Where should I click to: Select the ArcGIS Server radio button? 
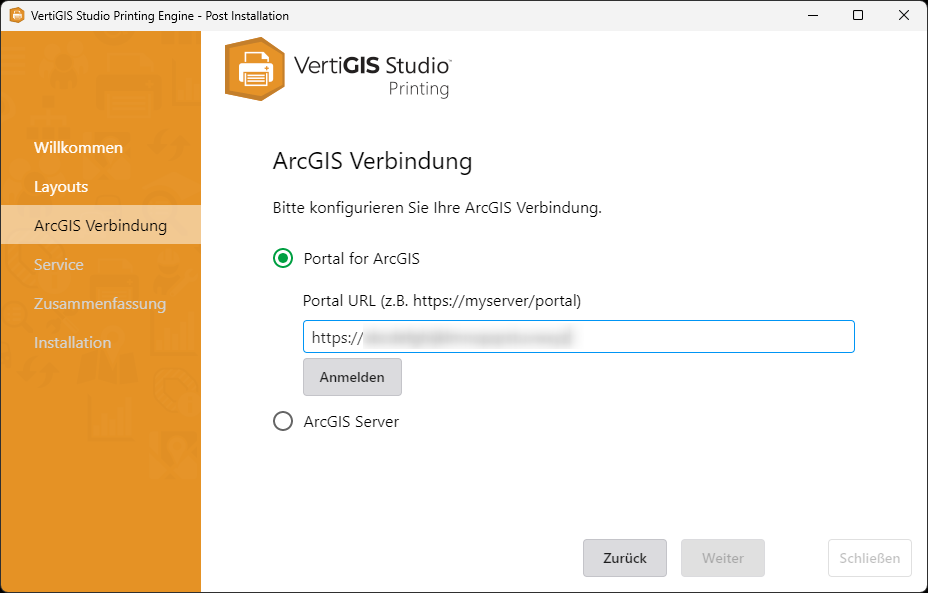point(282,421)
